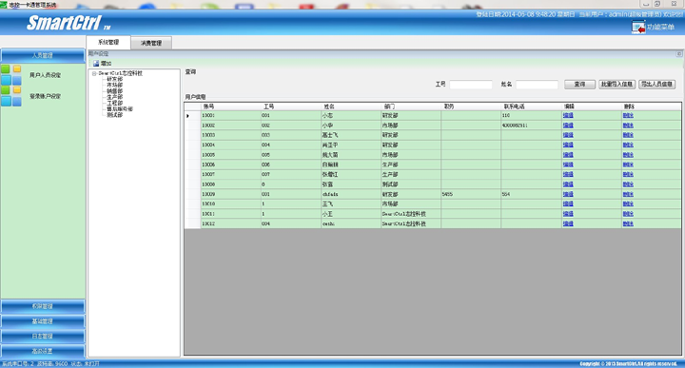Click 编辑 link for account 13001
The image size is (685, 368).
[568, 115]
